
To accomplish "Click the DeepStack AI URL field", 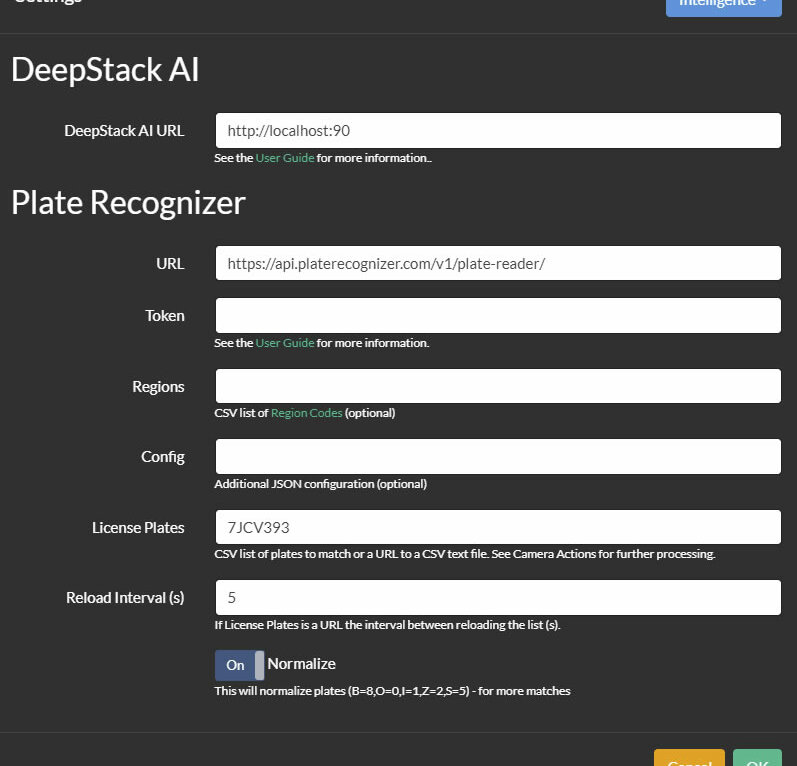I will 498,131.
